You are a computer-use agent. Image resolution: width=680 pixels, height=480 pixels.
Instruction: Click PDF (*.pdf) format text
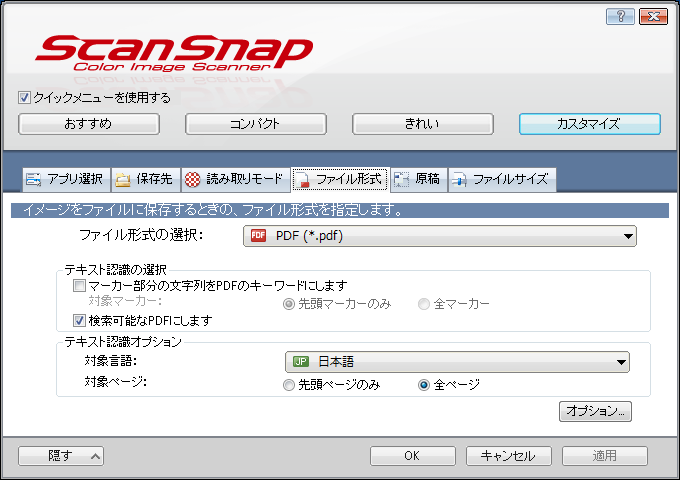coord(309,236)
